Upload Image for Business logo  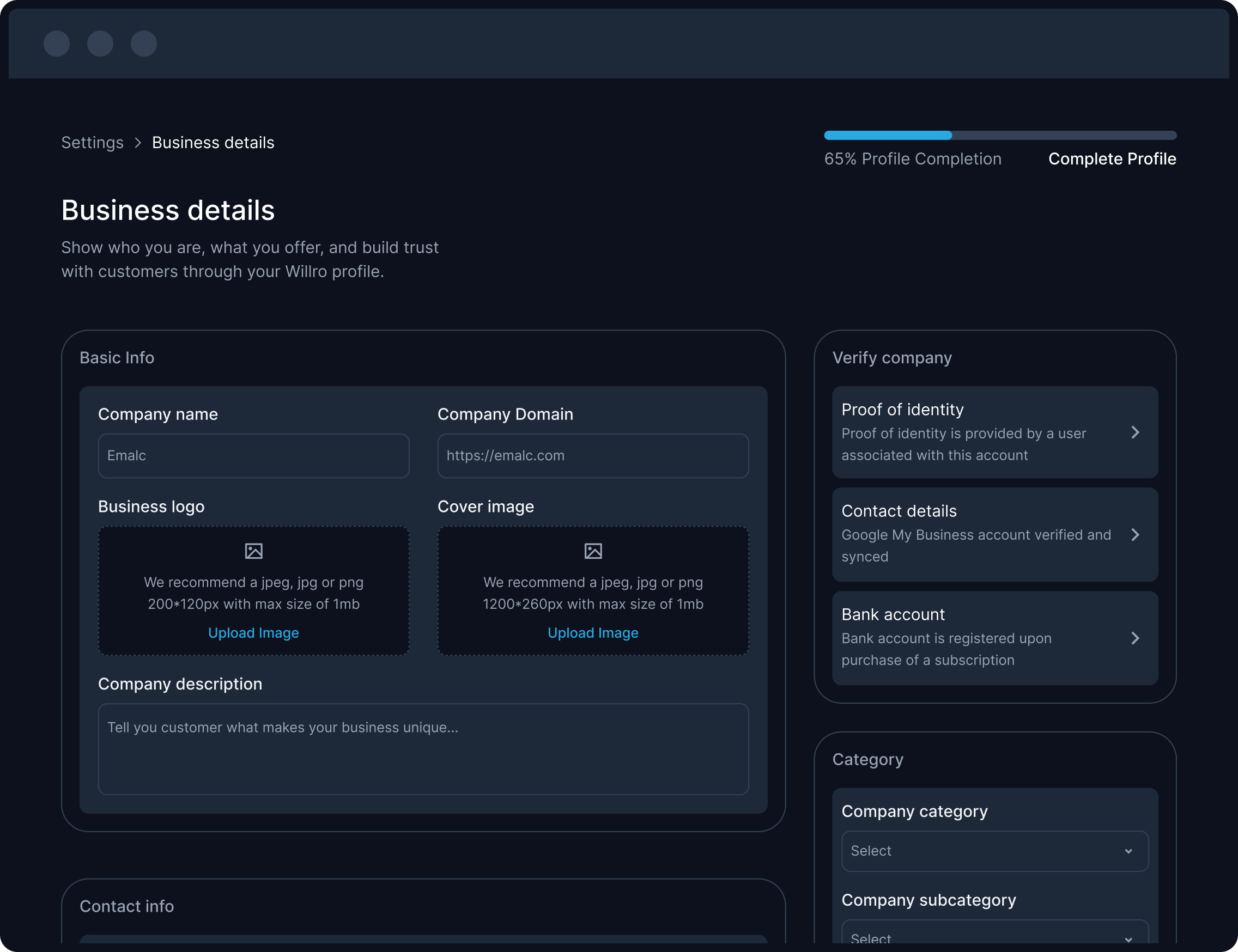(x=253, y=633)
